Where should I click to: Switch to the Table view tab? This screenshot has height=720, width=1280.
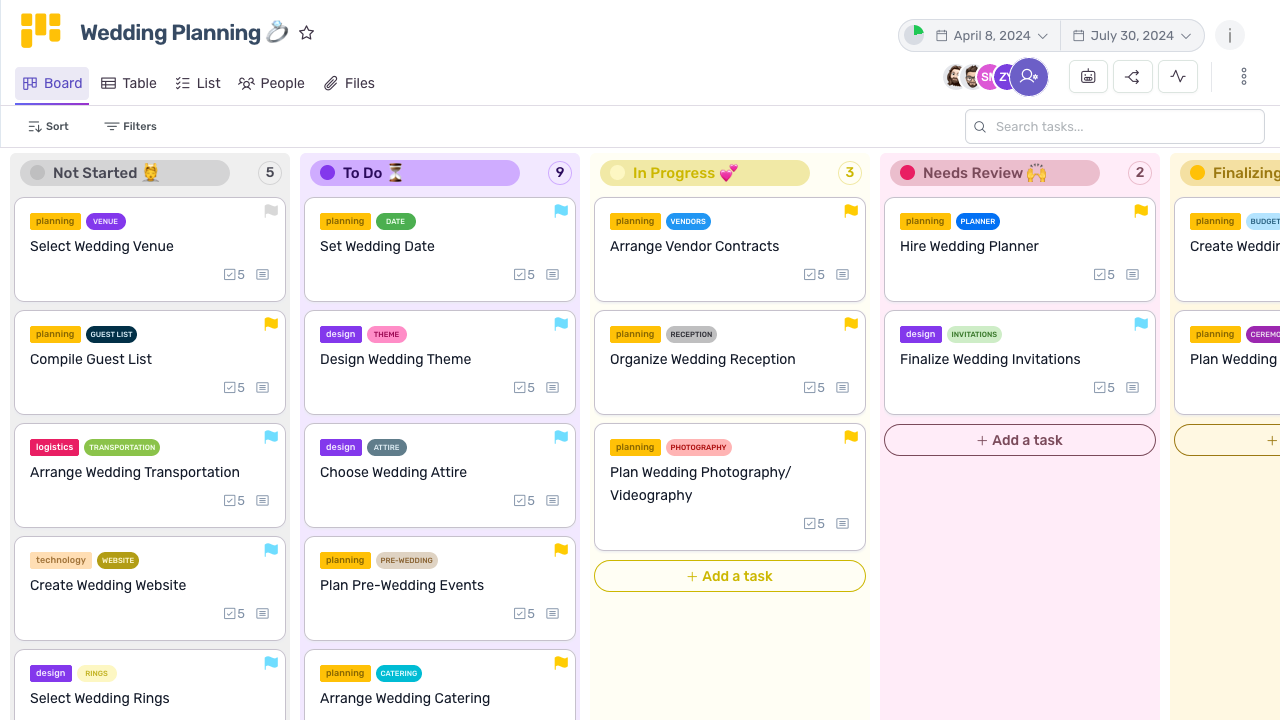tap(129, 83)
